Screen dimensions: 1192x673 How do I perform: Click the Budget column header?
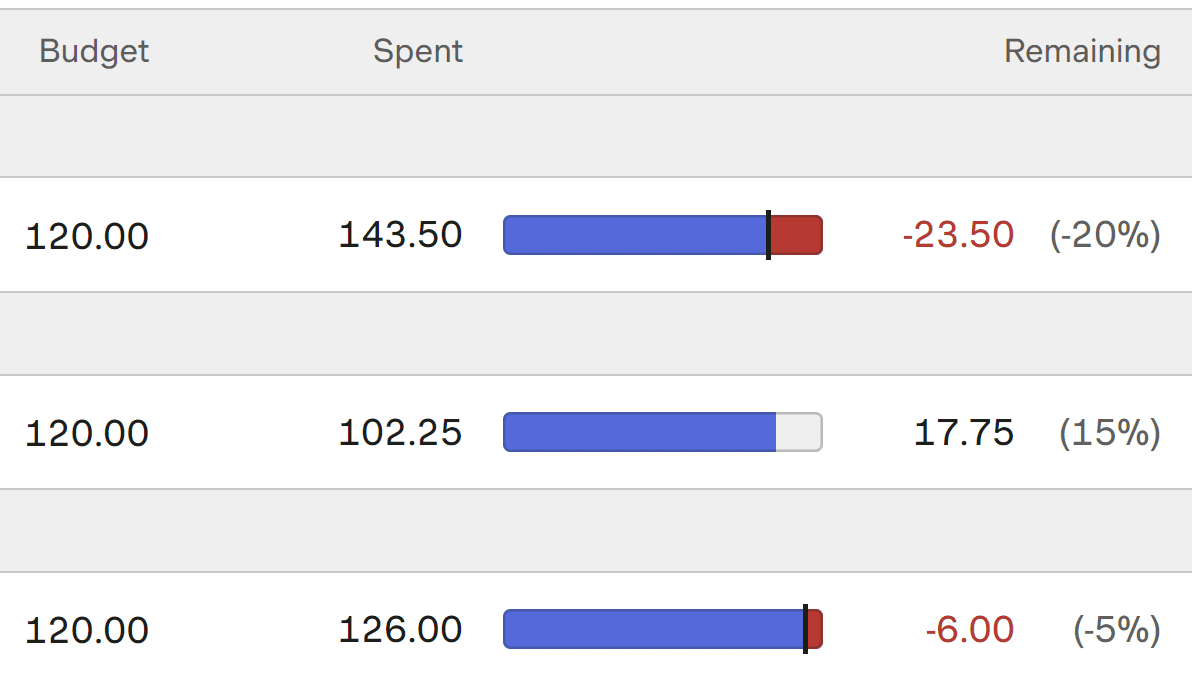pyautogui.click(x=94, y=52)
